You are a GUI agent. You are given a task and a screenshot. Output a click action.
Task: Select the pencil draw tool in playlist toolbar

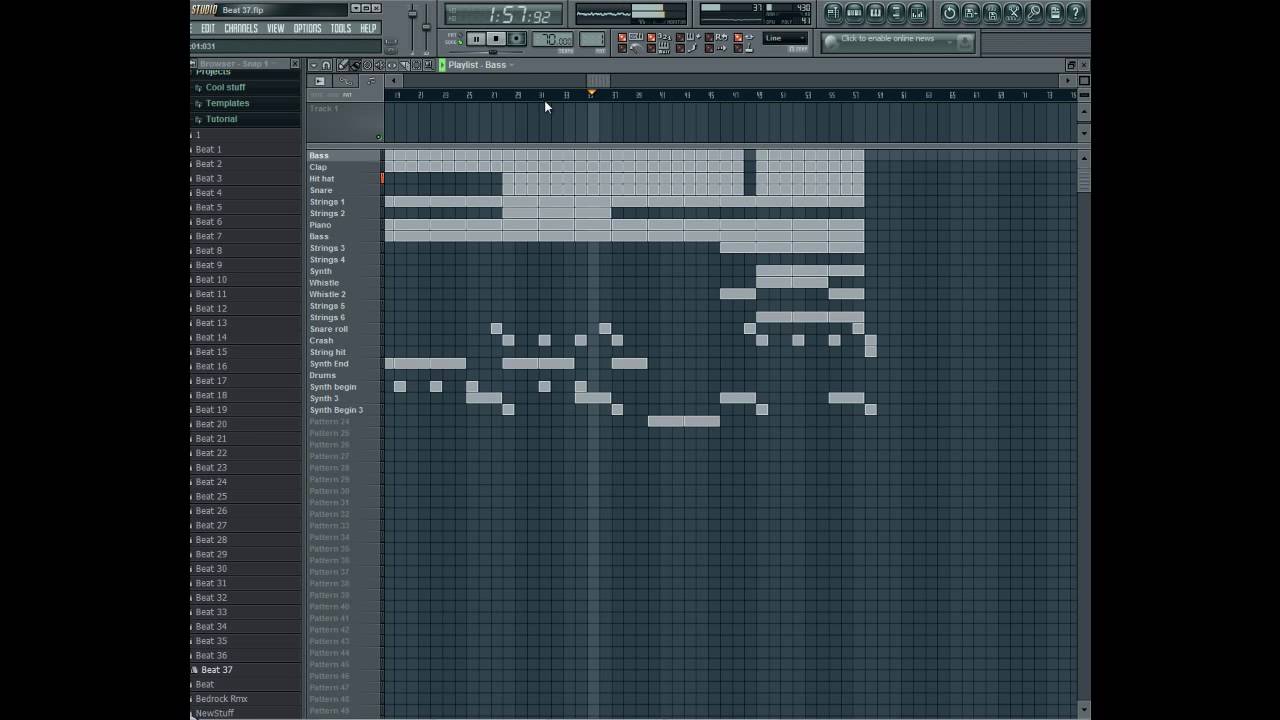[342, 65]
